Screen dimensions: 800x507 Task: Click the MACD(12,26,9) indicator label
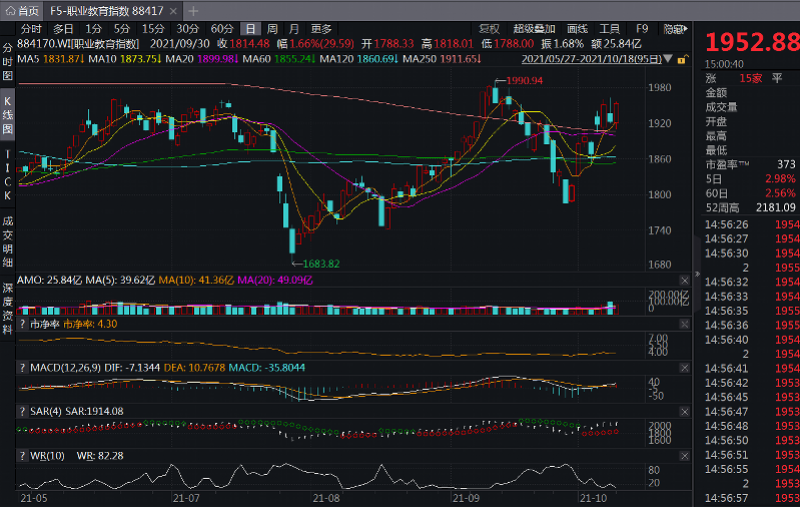tap(65, 368)
